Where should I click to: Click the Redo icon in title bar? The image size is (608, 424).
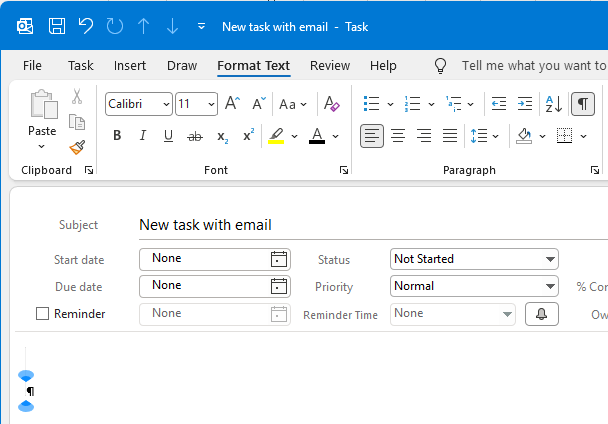(114, 26)
